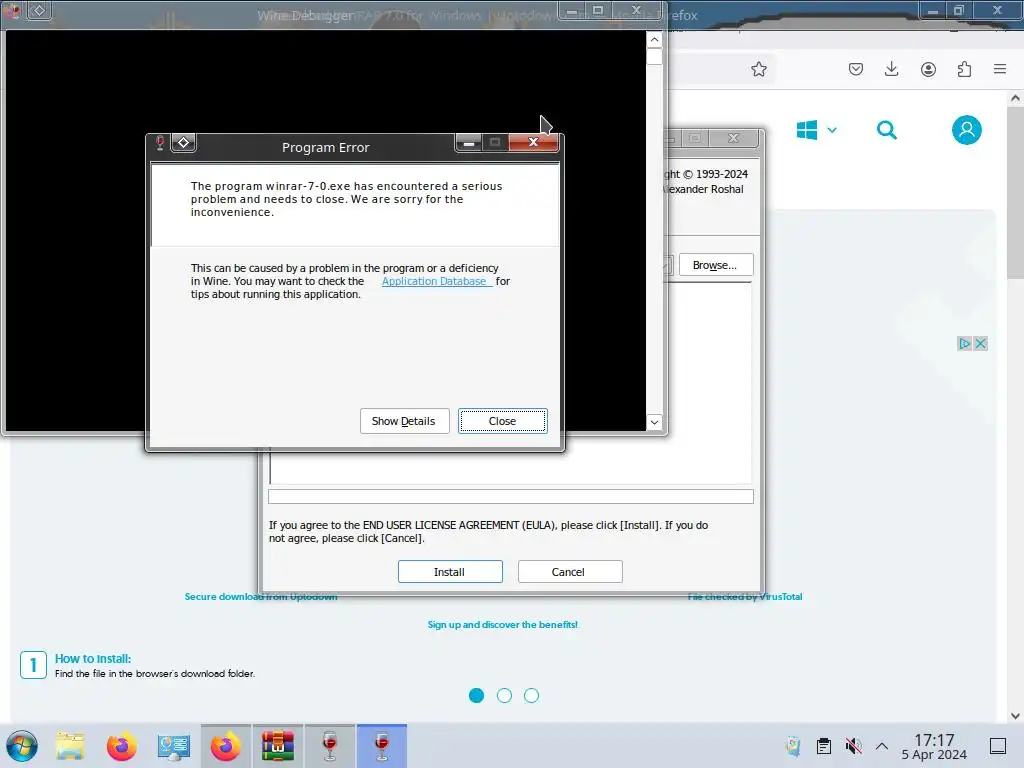The height and width of the screenshot is (768, 1024).
Task: Click browser page scrollbar down arrow
Action: pyautogui.click(x=1015, y=716)
